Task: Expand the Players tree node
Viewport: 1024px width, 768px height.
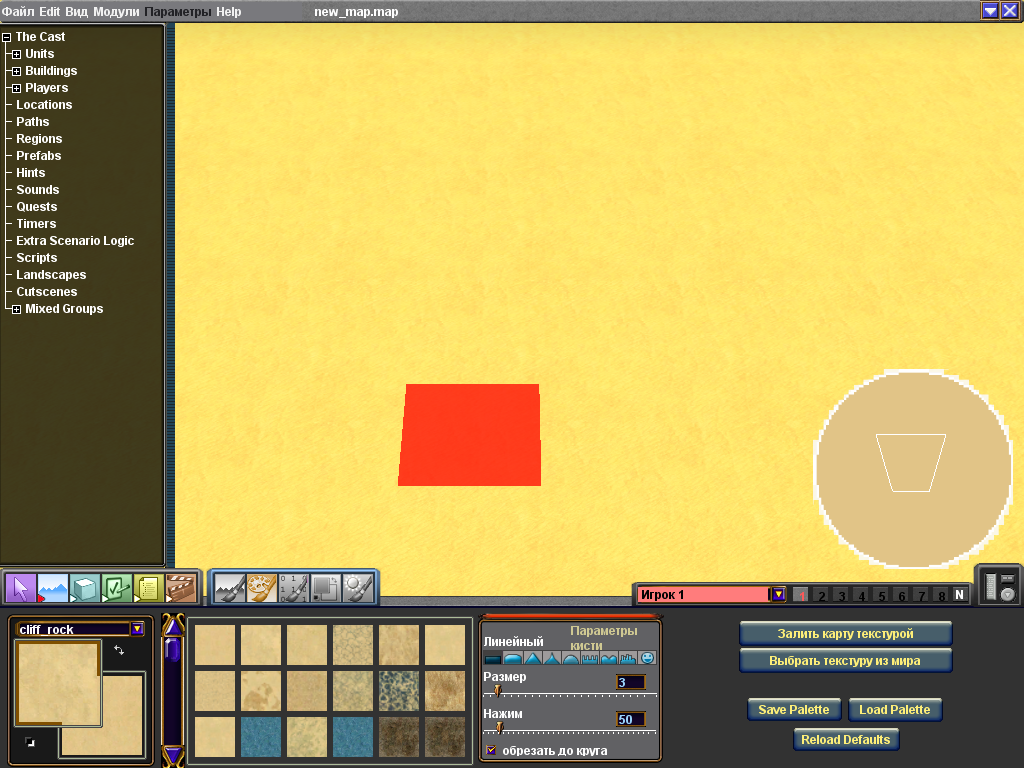Action: (16, 88)
